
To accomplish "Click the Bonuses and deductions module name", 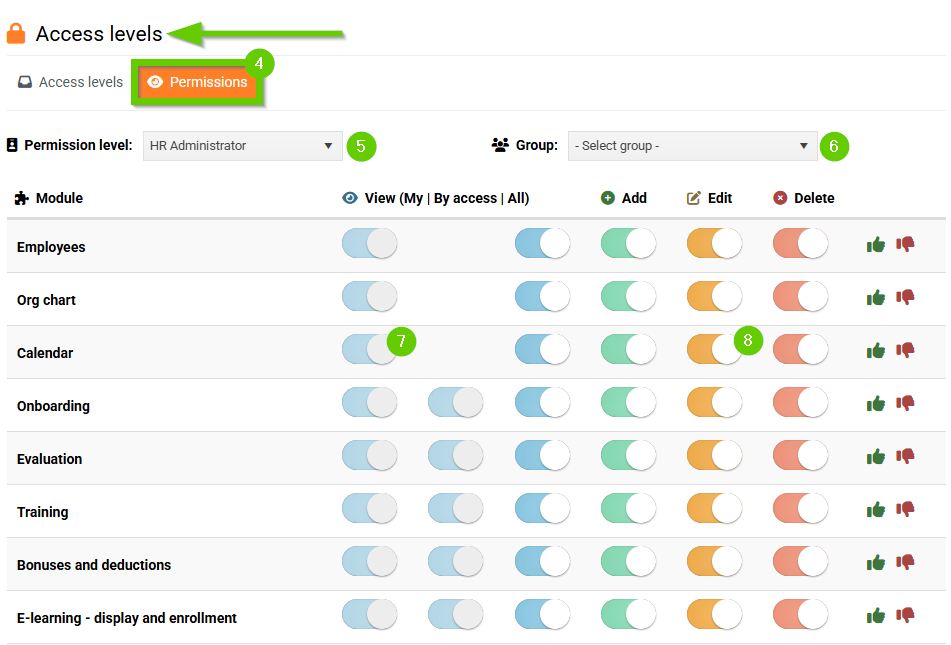I will pos(94,565).
